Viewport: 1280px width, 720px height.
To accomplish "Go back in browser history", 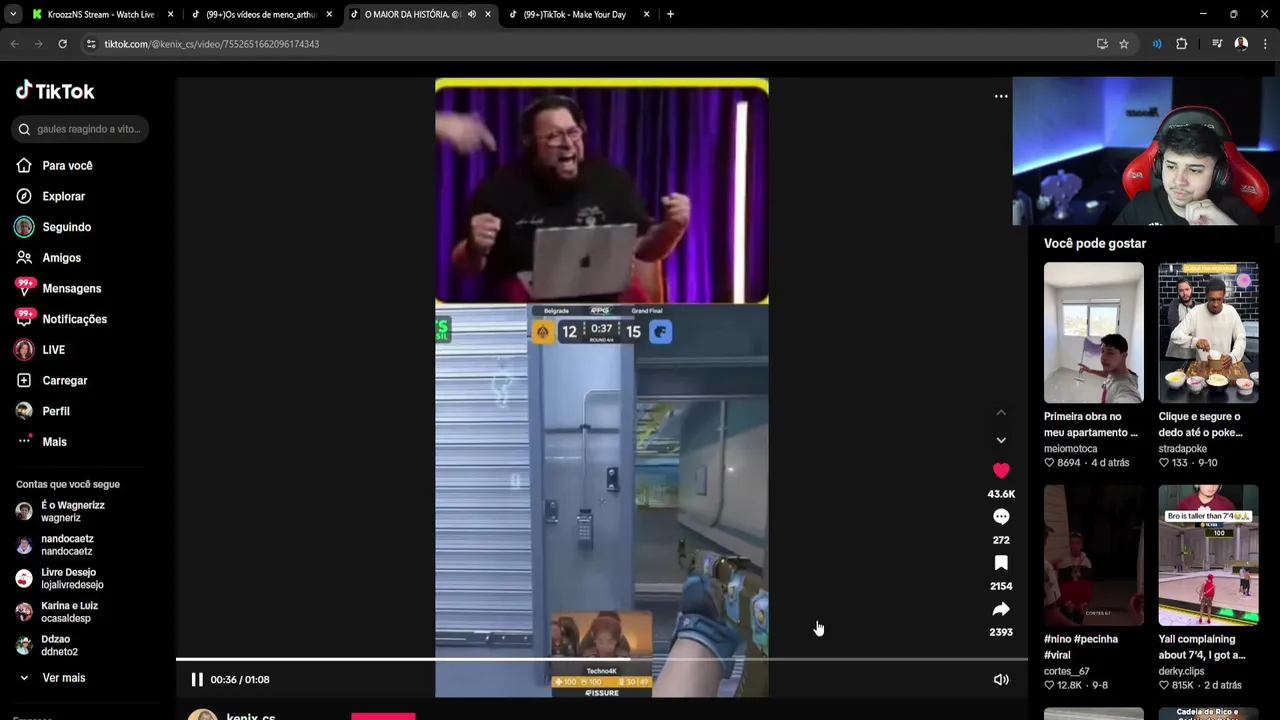I will point(14,44).
